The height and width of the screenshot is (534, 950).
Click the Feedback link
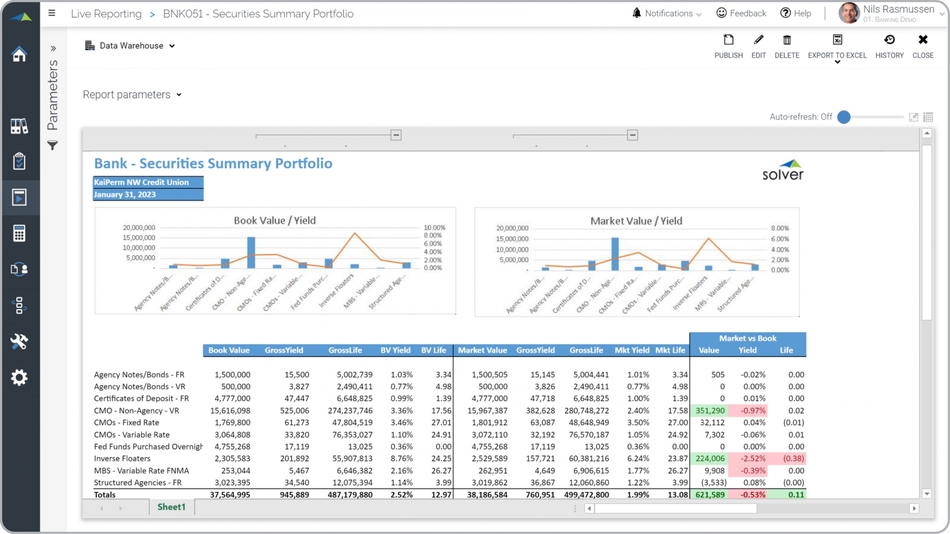coord(741,14)
